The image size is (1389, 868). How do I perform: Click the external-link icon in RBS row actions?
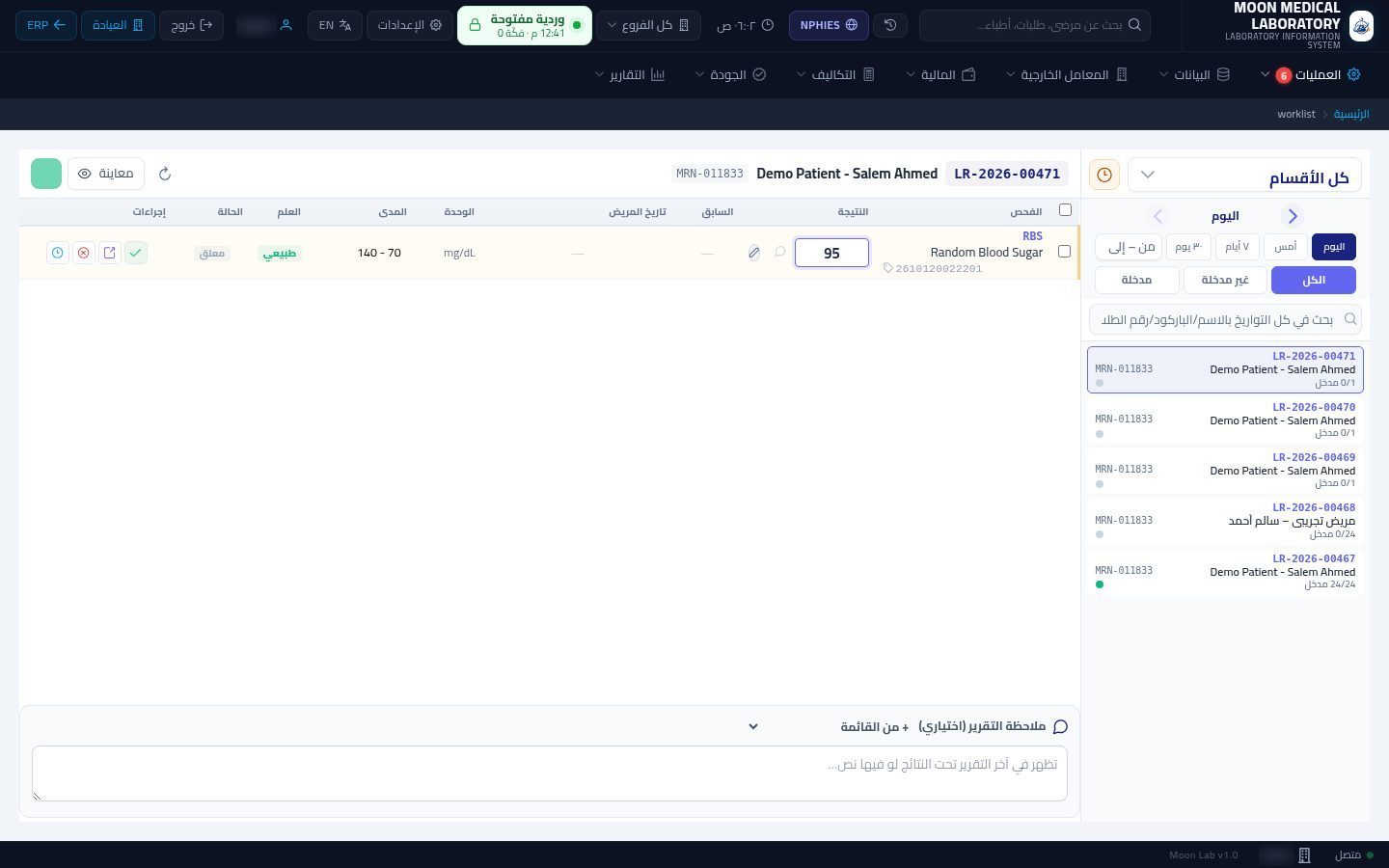[x=110, y=253]
